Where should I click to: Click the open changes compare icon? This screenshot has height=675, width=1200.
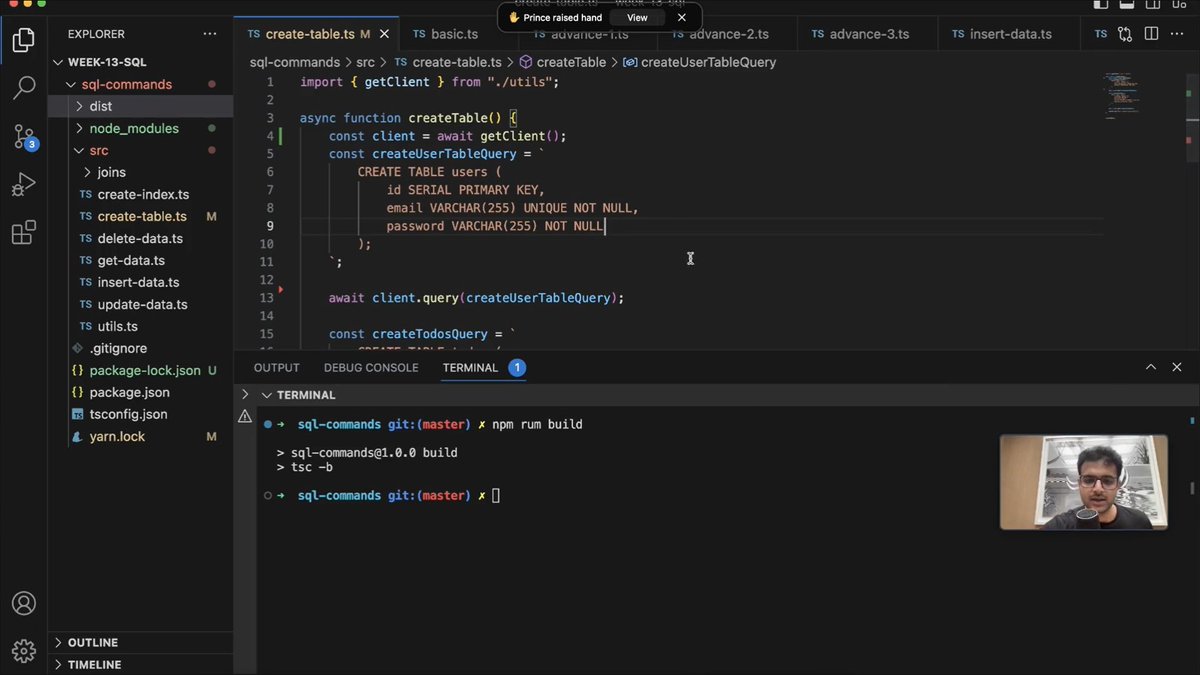click(1125, 34)
